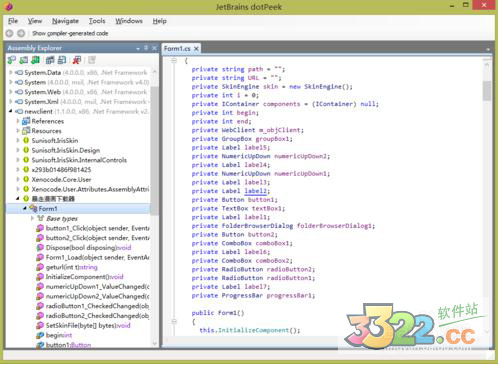Expand the System assembly node
The height and width of the screenshot is (365, 498).
pyautogui.click(x=11, y=82)
